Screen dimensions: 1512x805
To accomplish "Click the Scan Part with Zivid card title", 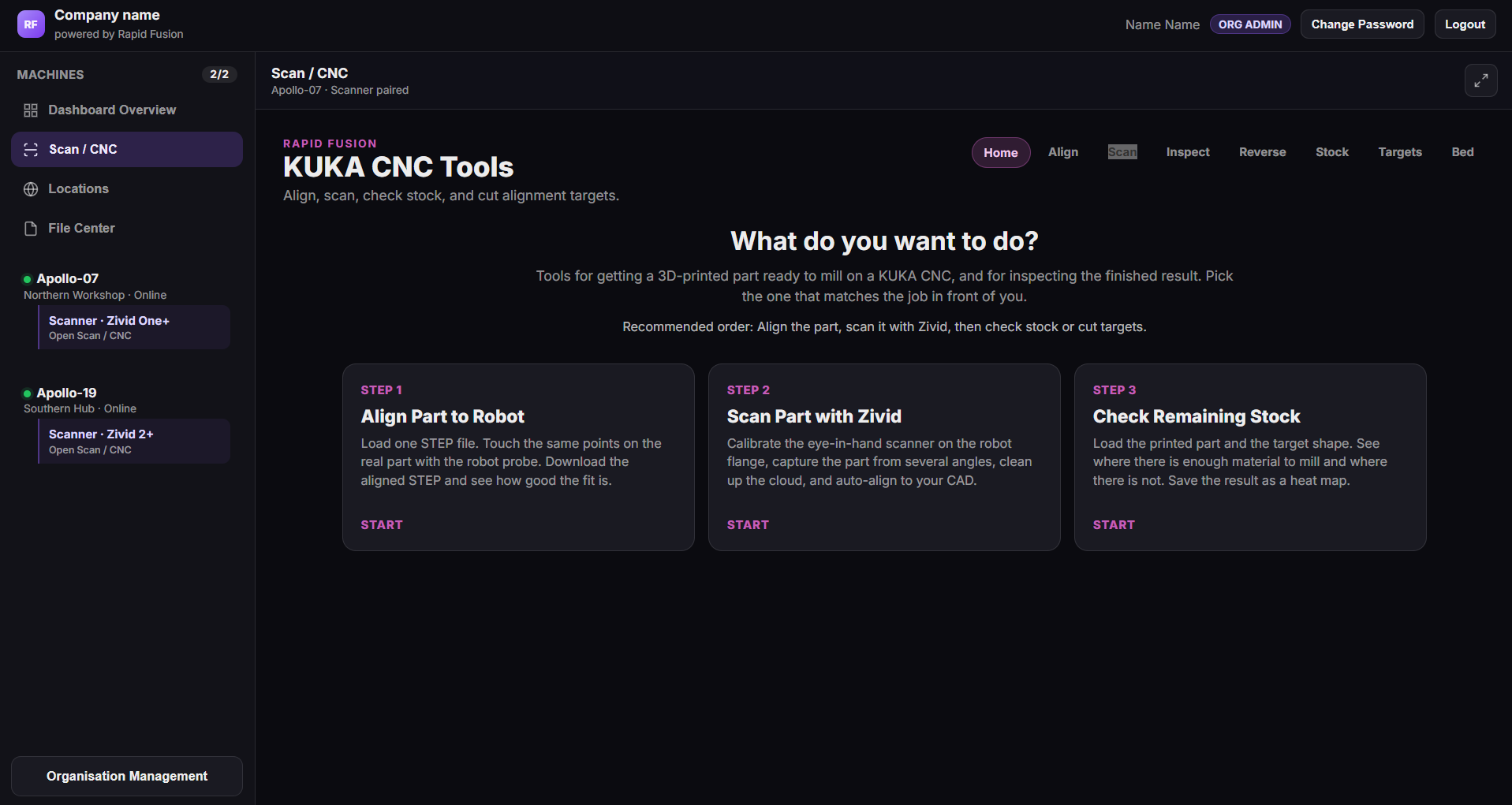I will [x=814, y=417].
